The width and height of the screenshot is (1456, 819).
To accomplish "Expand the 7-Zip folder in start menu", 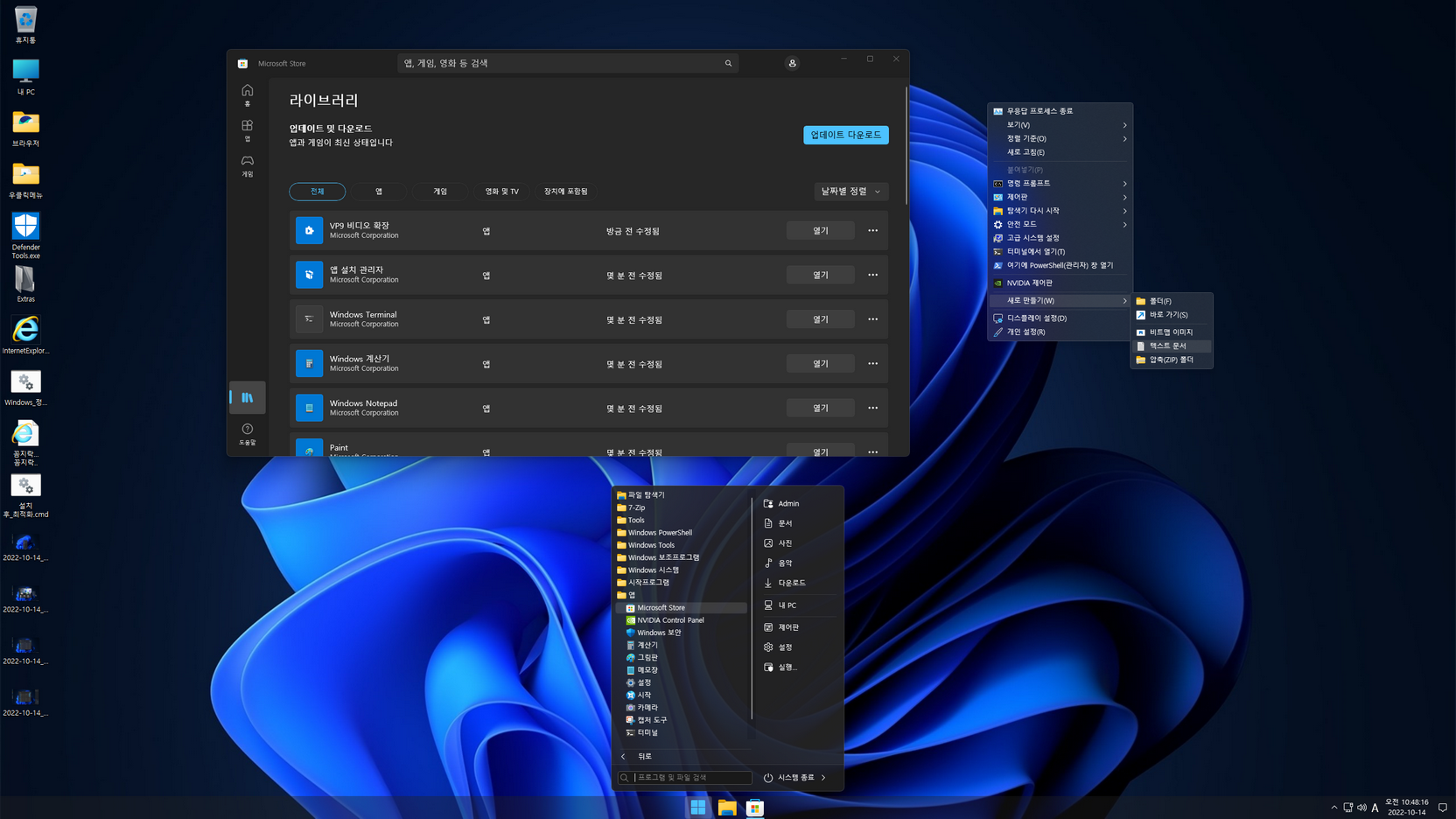I will [631, 507].
